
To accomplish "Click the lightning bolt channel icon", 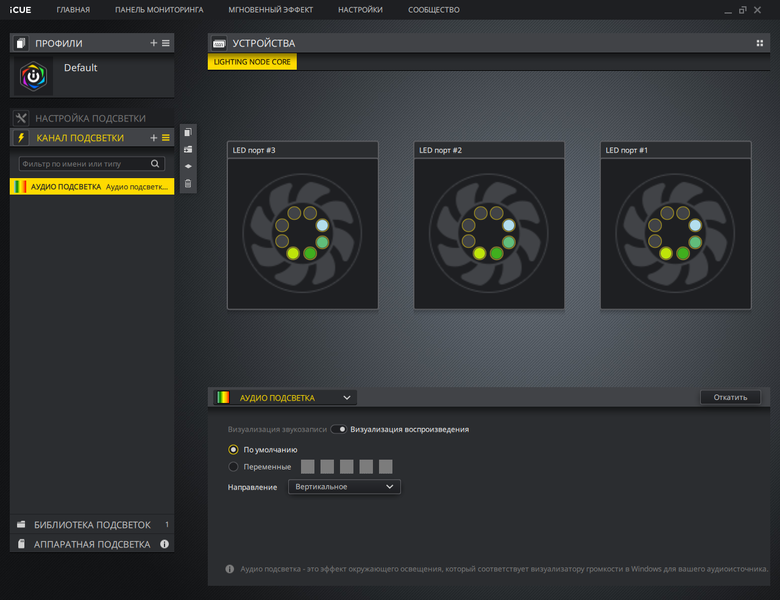I will [21, 138].
